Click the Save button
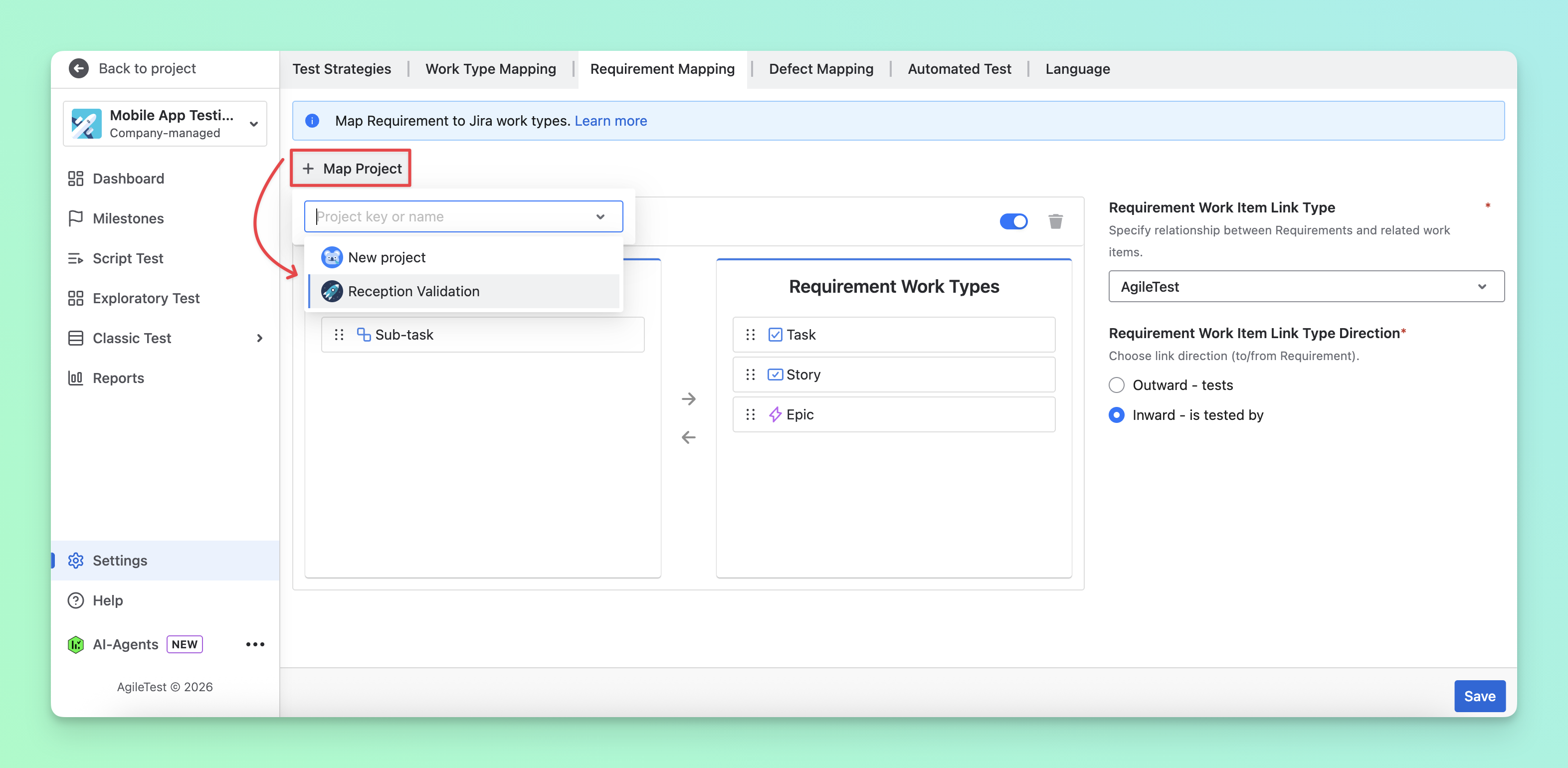1568x768 pixels. 1480,696
